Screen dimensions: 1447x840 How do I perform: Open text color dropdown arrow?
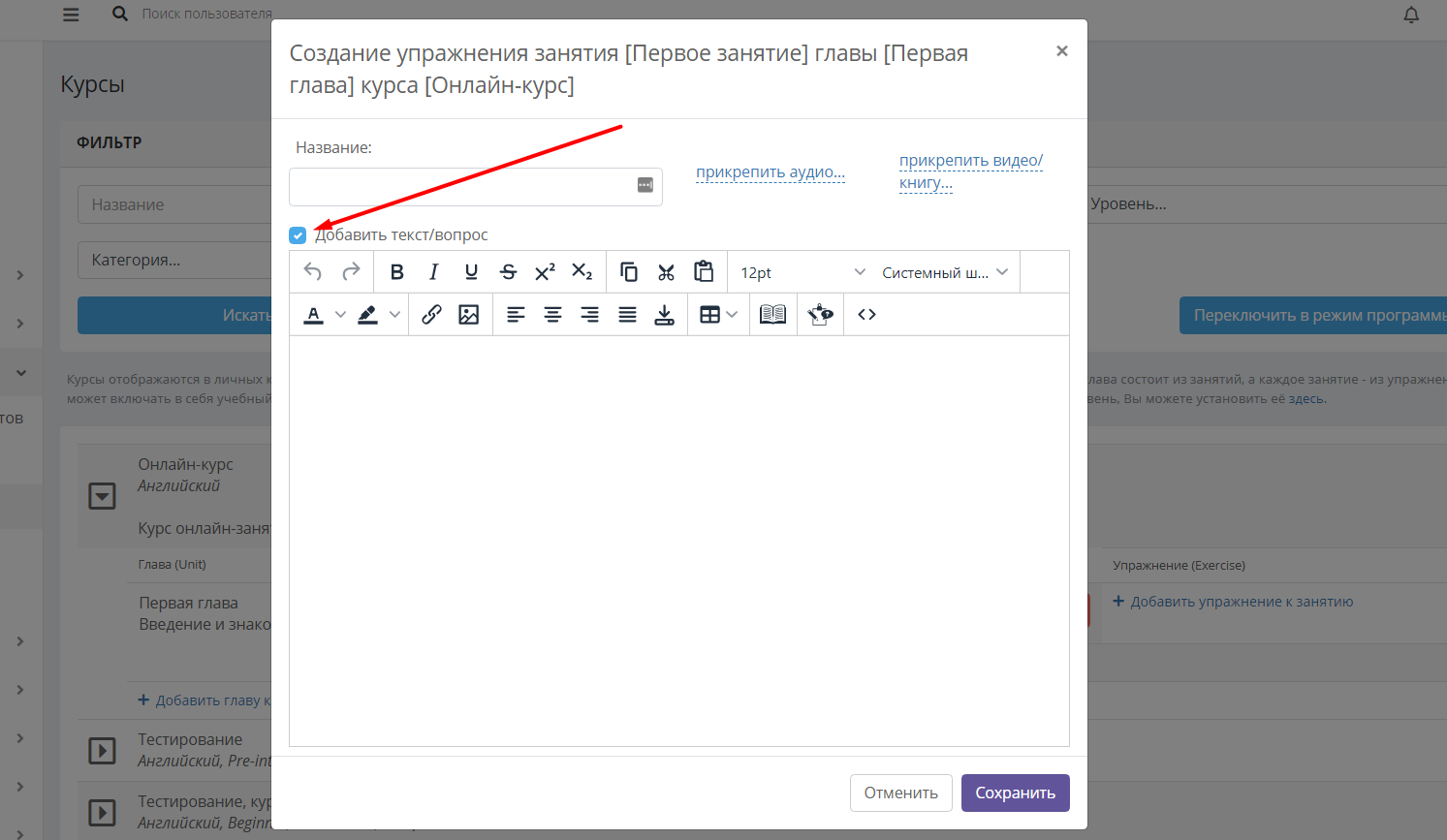(340, 315)
